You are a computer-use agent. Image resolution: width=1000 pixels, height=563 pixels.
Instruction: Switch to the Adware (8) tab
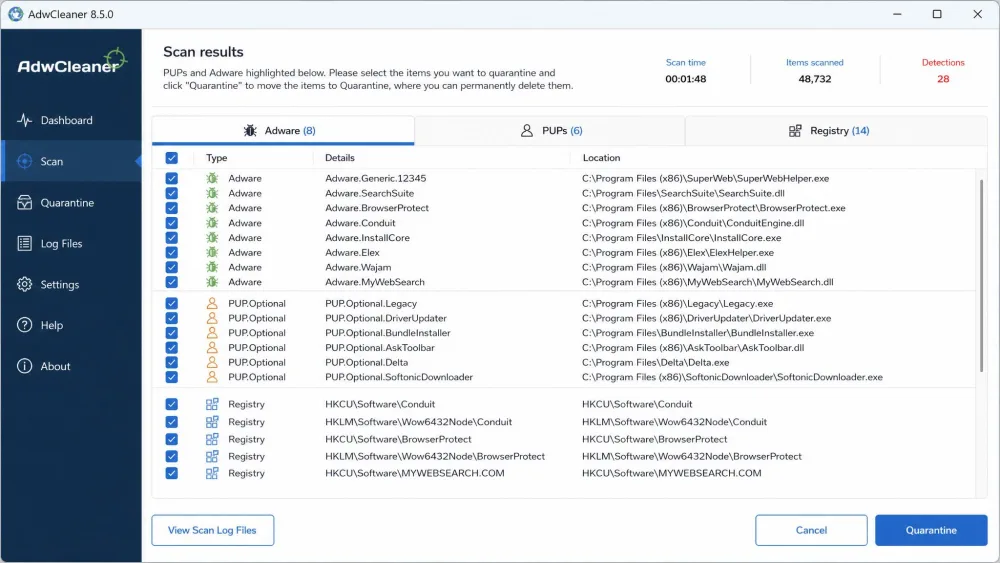point(283,131)
